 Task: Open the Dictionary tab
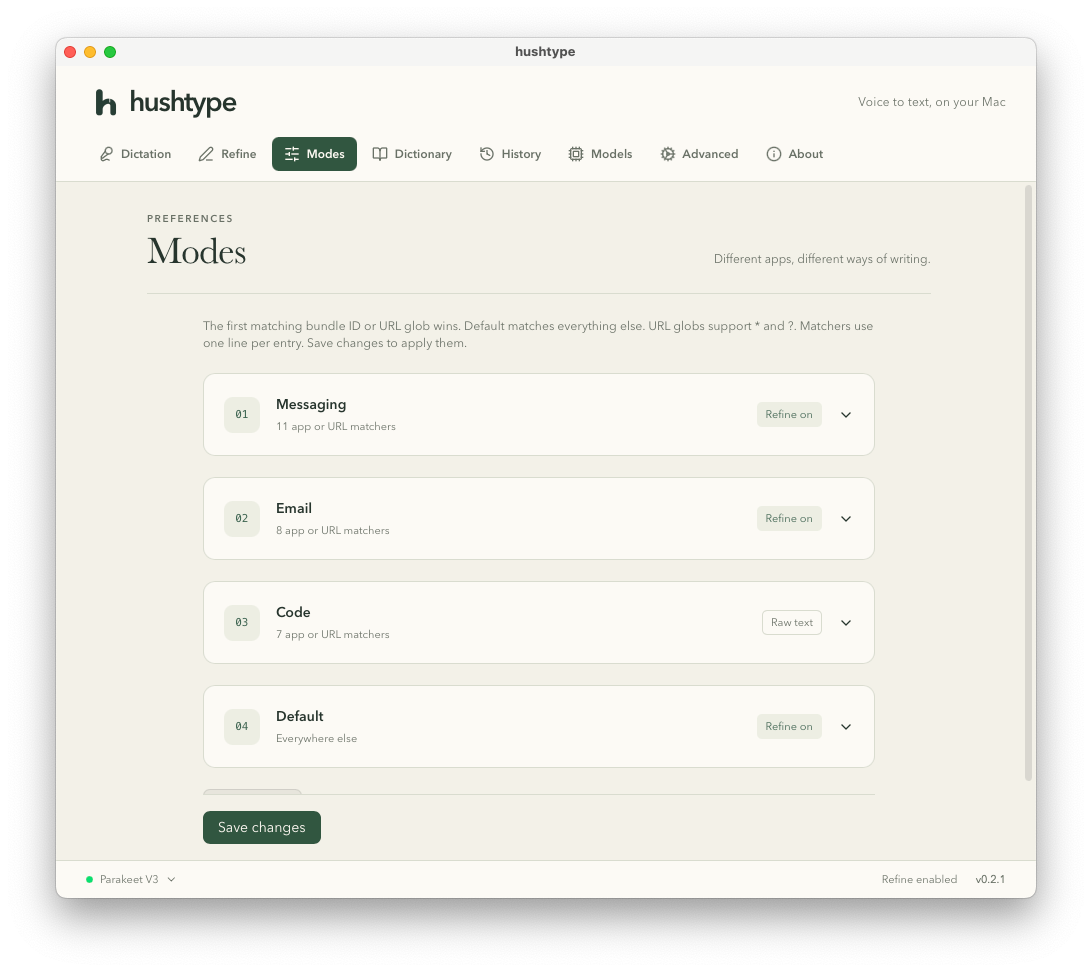(412, 154)
